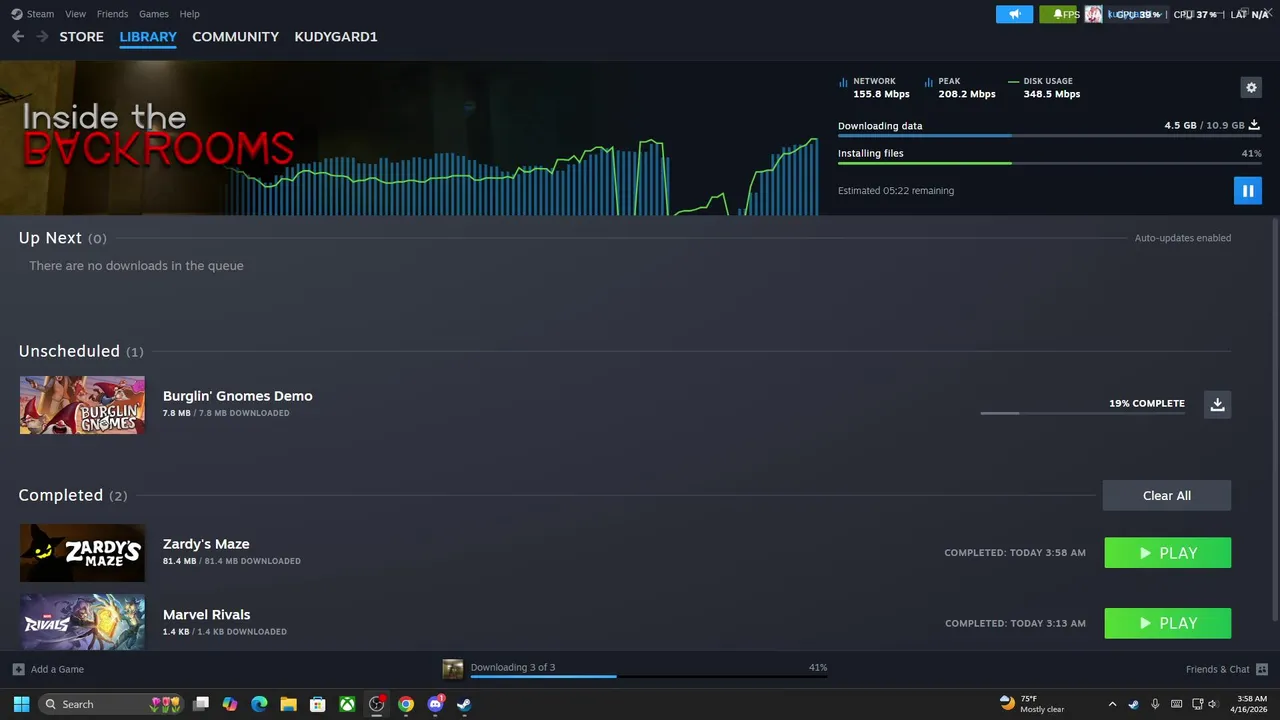Click the Auto-updates enabled label
Image resolution: width=1280 pixels, height=720 pixels.
coord(1182,238)
